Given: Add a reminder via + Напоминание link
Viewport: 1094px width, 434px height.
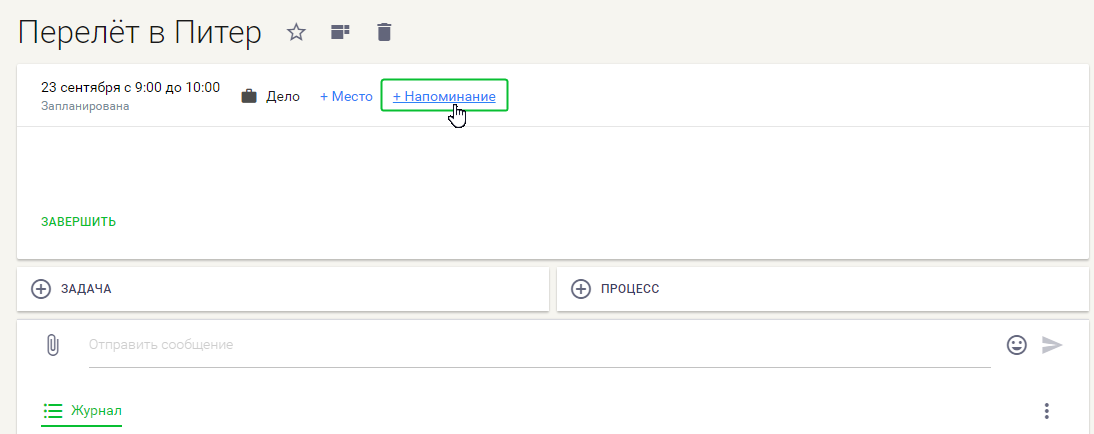Looking at the screenshot, I should click(x=444, y=96).
